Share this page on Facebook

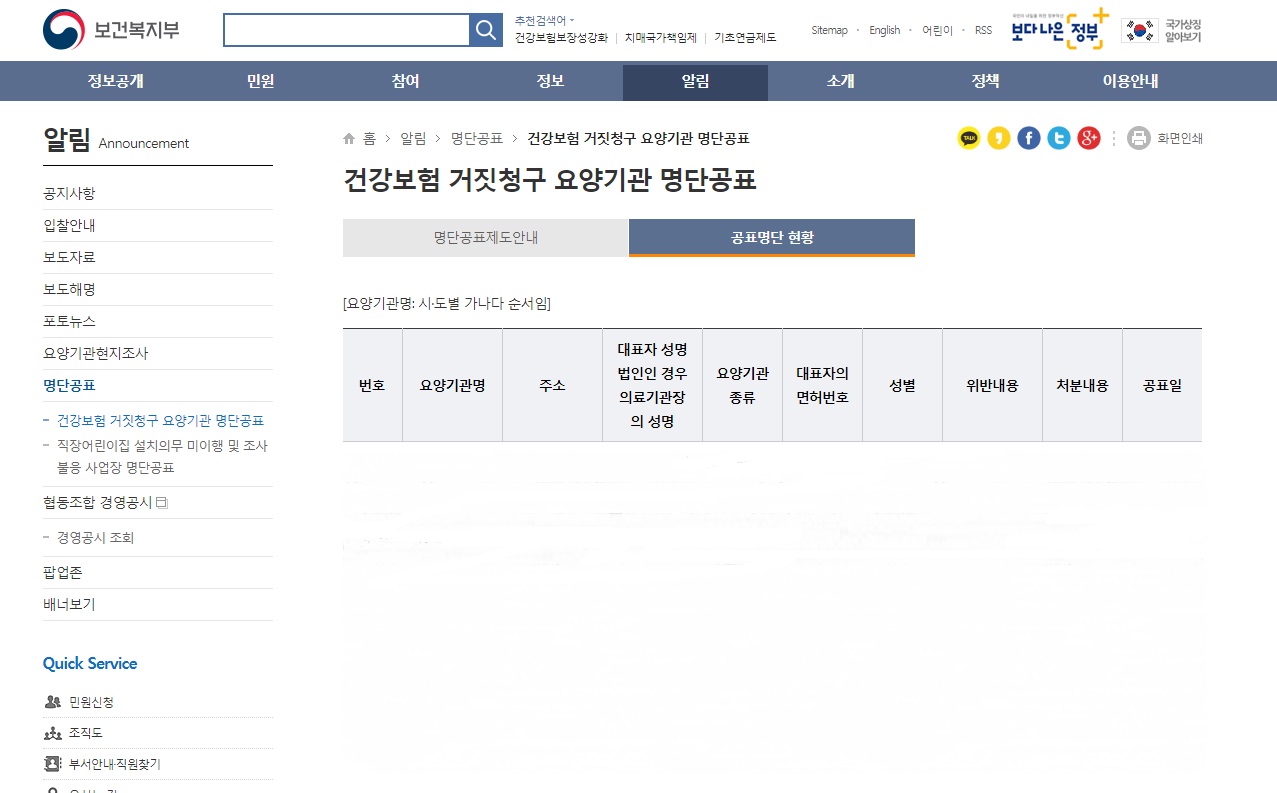click(x=1029, y=138)
